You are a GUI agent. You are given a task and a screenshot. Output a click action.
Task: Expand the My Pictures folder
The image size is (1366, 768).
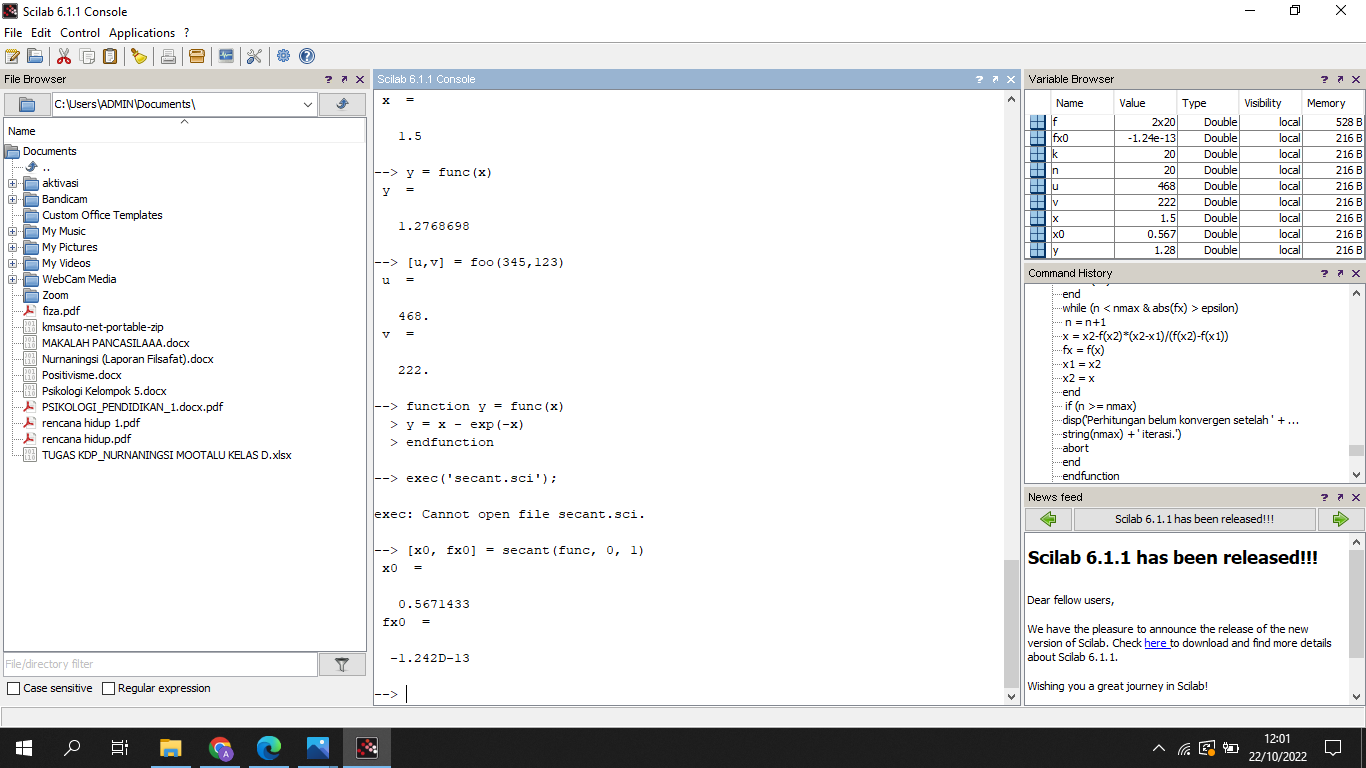12,248
